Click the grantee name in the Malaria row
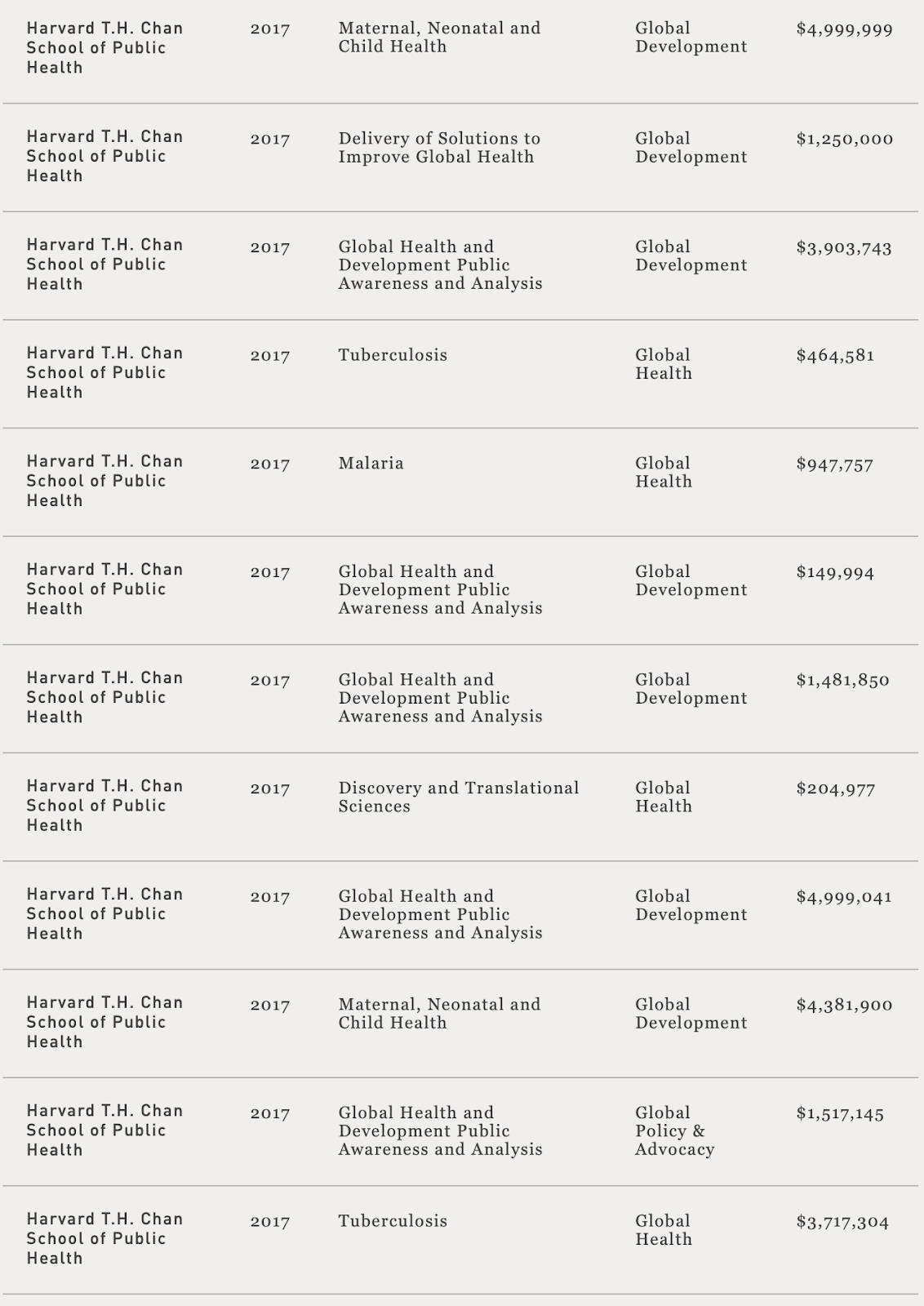This screenshot has height=1306, width=924. (104, 482)
